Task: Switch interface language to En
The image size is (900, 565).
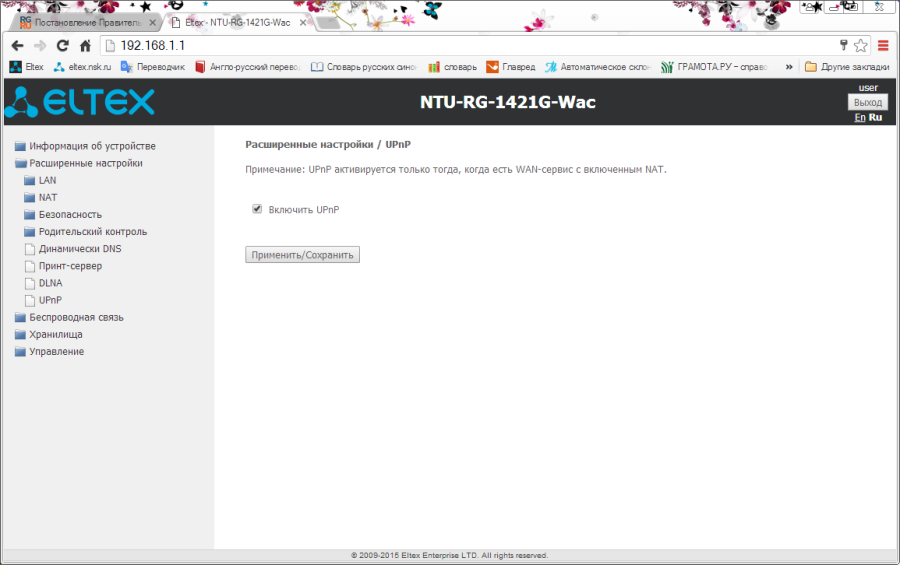Action: pos(860,117)
